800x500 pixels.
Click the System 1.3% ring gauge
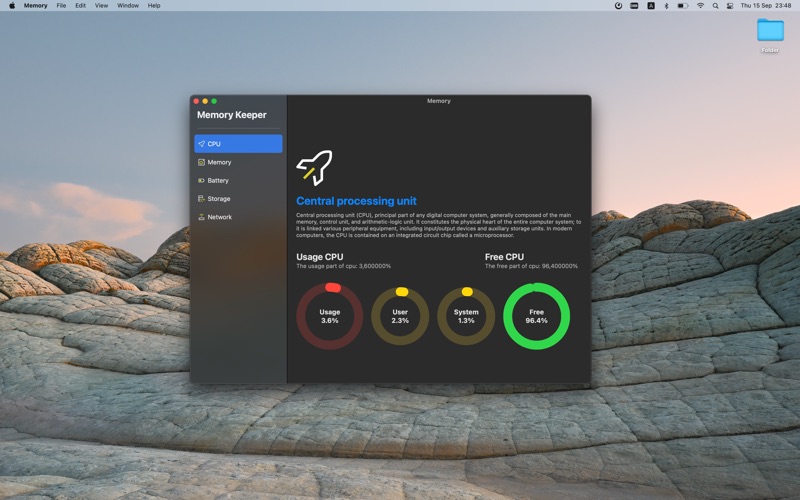[x=466, y=316]
